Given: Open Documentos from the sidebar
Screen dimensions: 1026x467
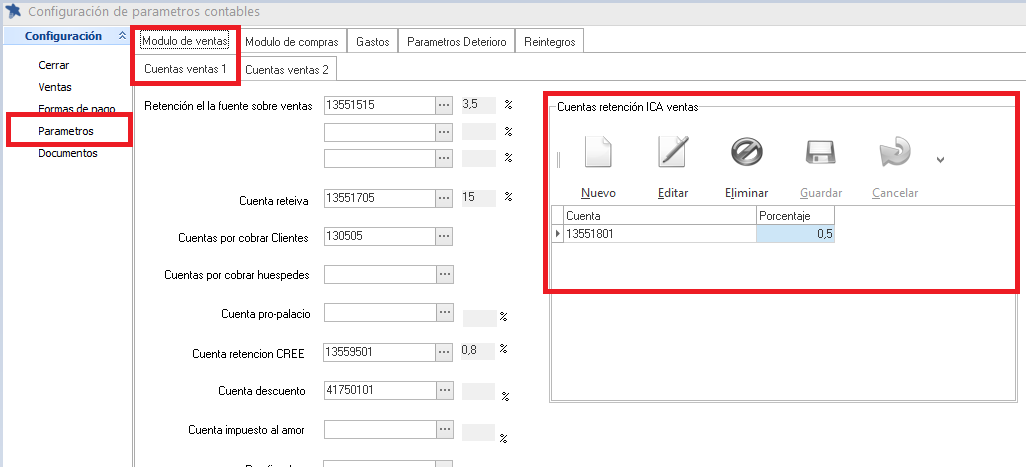Looking at the screenshot, I should pyautogui.click(x=68, y=153).
